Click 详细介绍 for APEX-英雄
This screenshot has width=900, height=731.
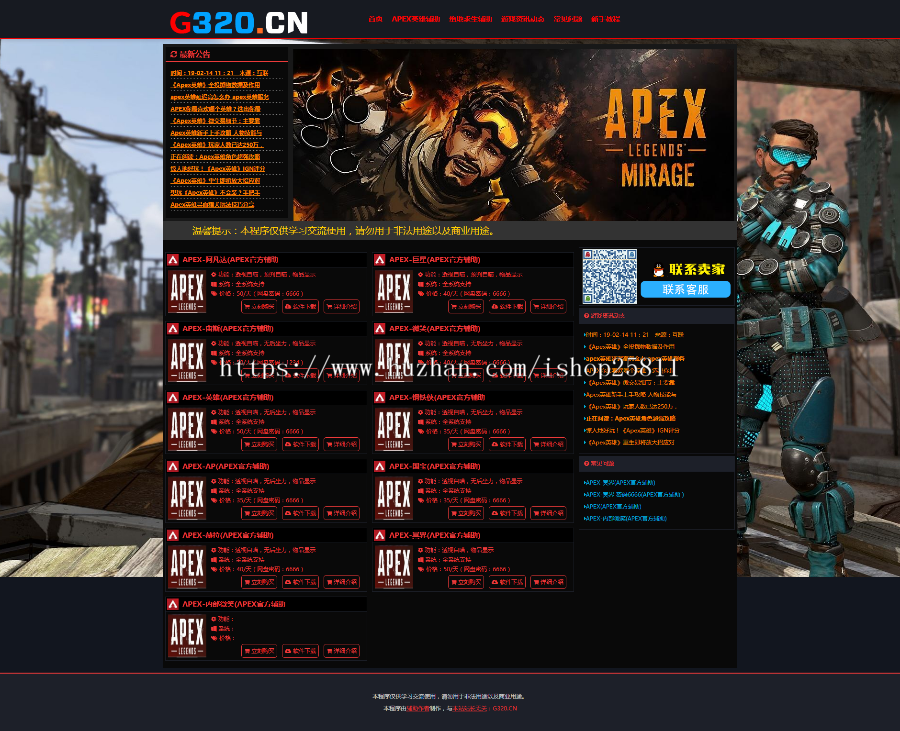pyautogui.click(x=342, y=444)
